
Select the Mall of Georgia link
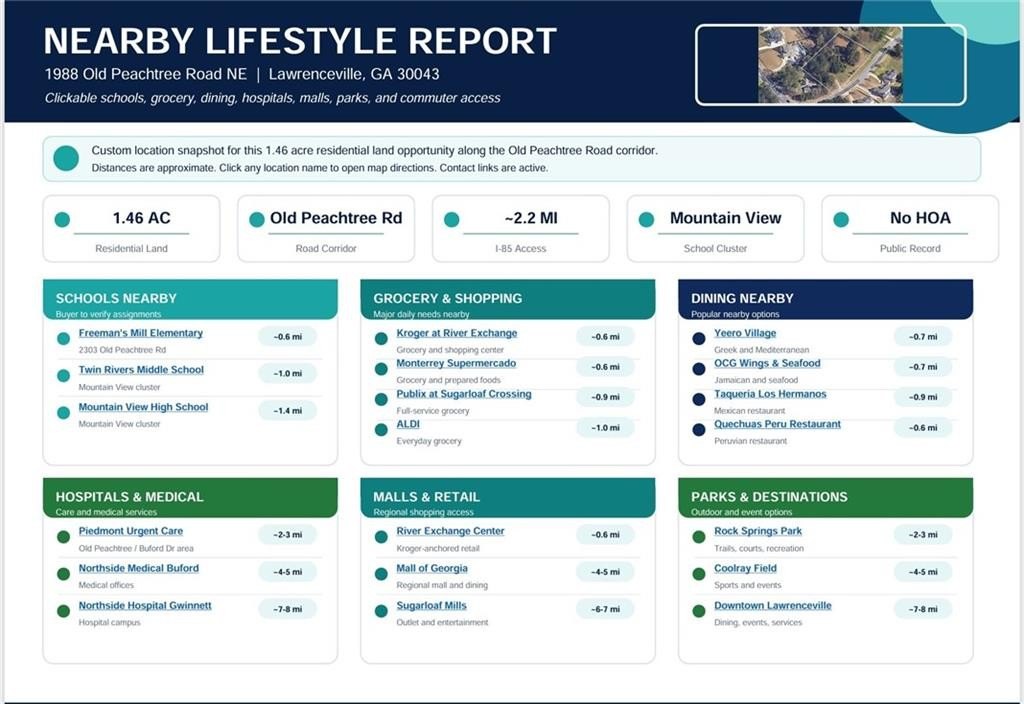tap(432, 568)
